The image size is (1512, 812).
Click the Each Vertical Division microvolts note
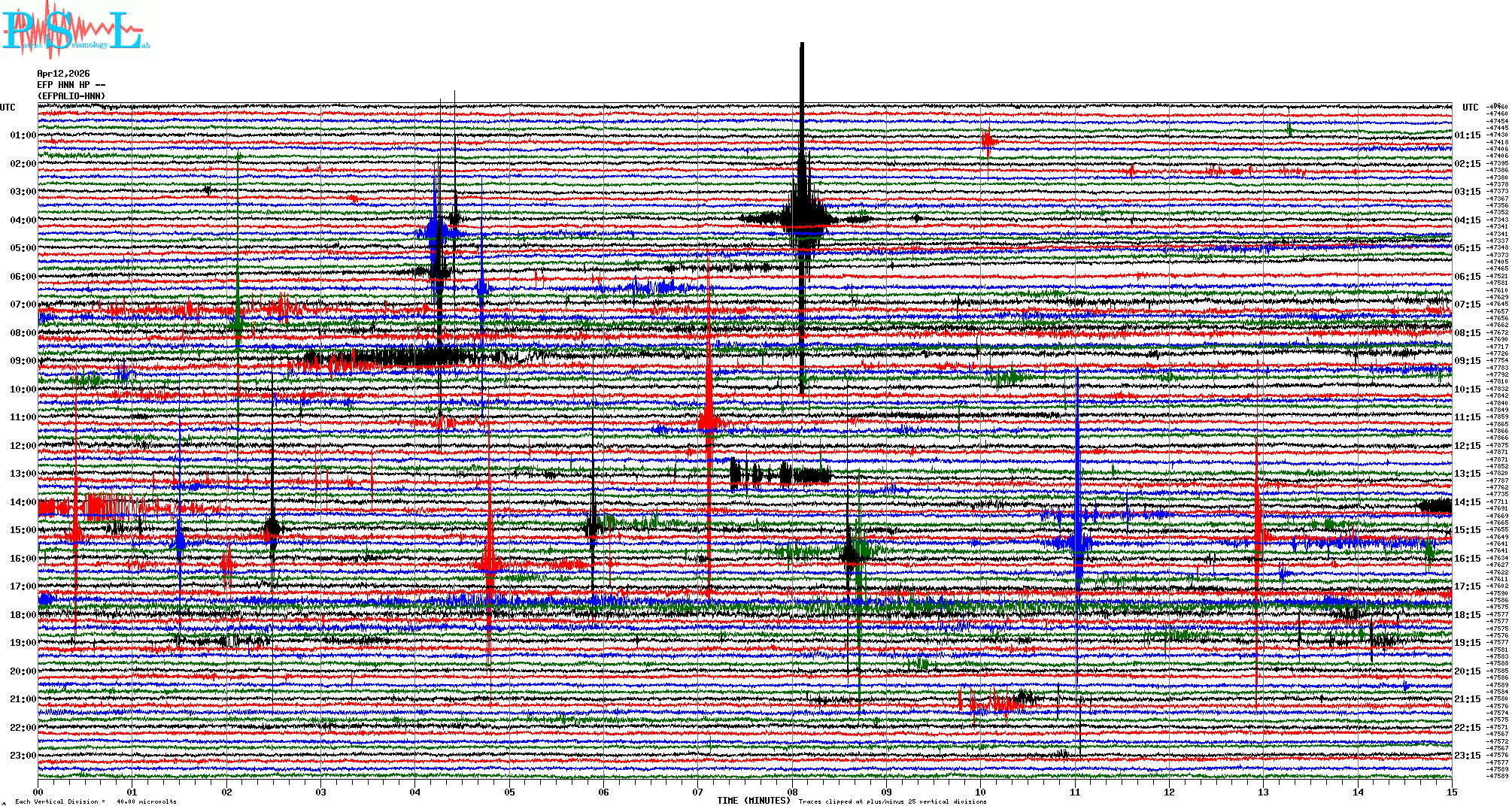point(96,801)
